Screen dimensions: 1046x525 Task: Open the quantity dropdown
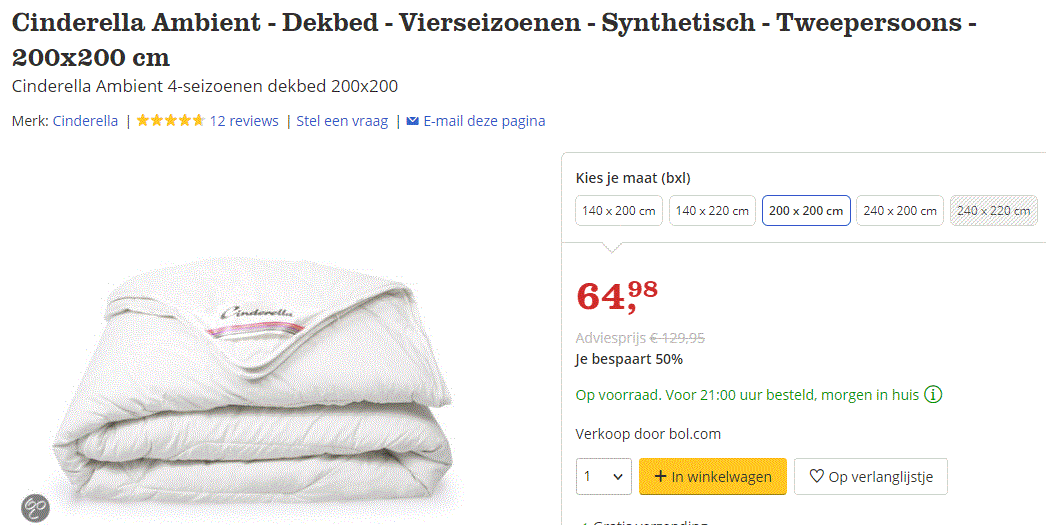click(604, 477)
